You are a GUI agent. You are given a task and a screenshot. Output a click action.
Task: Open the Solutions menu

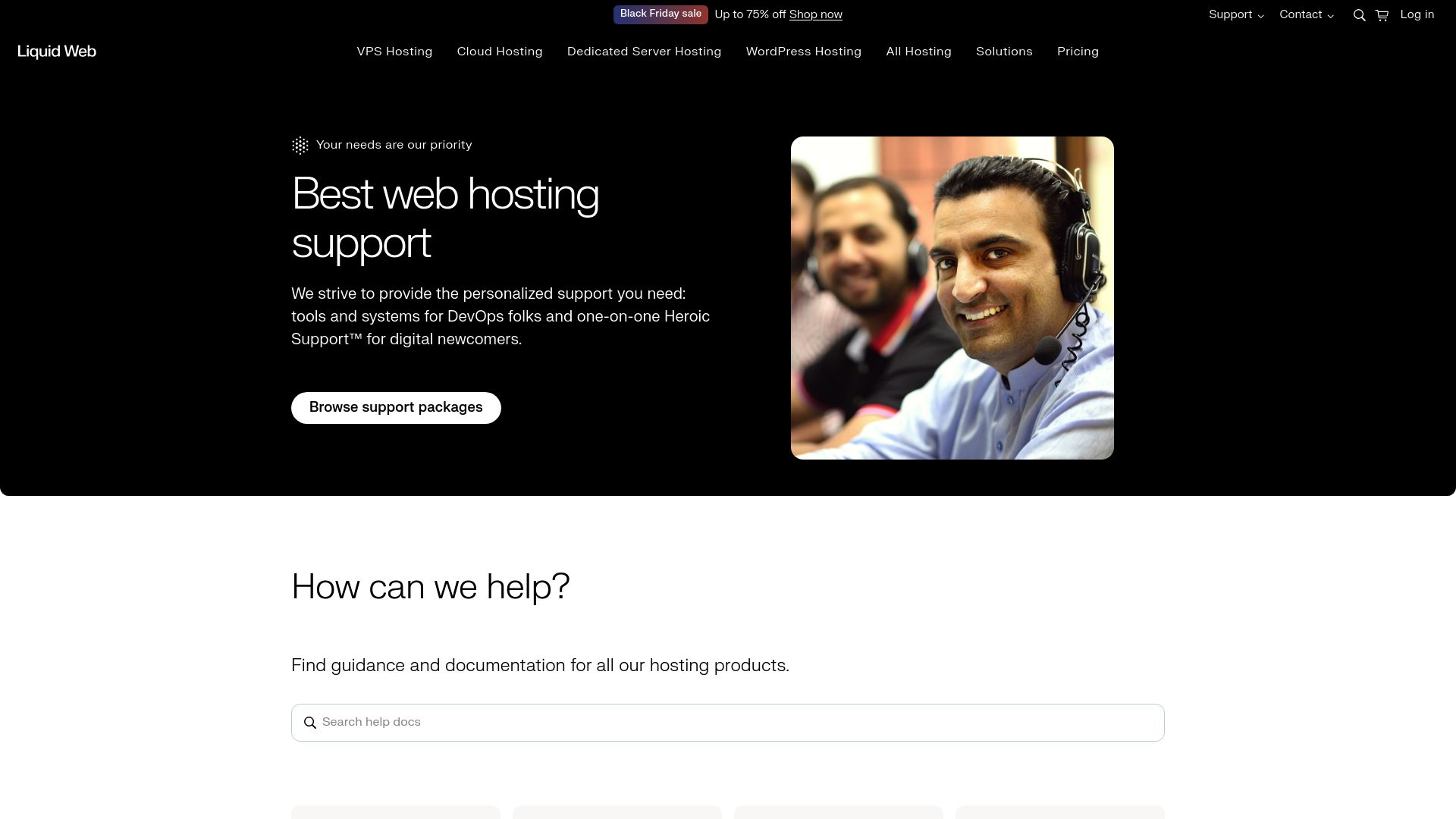point(1004,52)
